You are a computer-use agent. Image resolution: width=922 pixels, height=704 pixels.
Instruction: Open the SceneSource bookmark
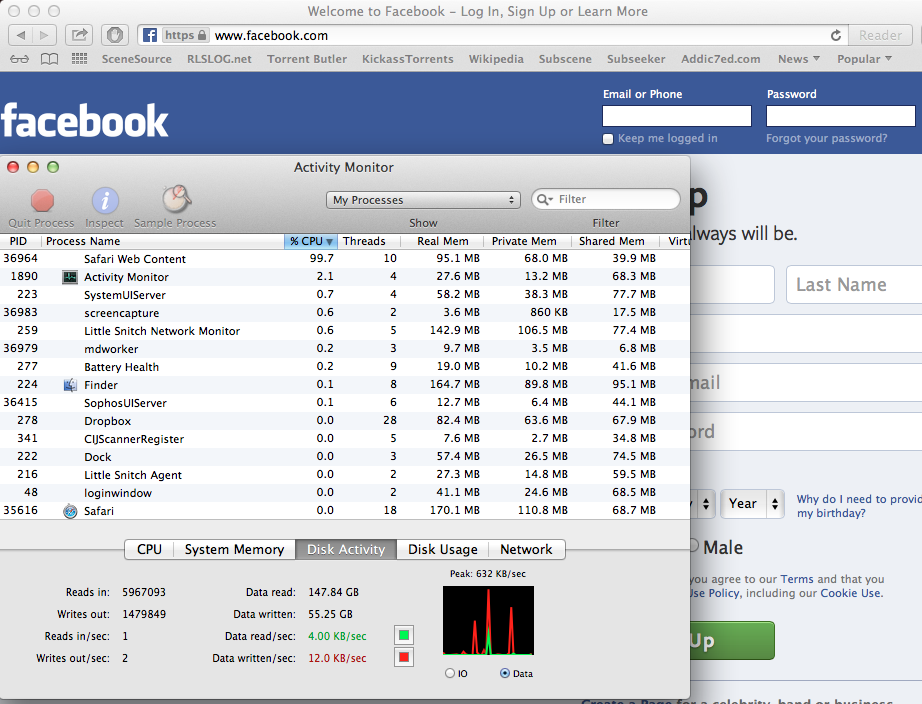tap(136, 59)
